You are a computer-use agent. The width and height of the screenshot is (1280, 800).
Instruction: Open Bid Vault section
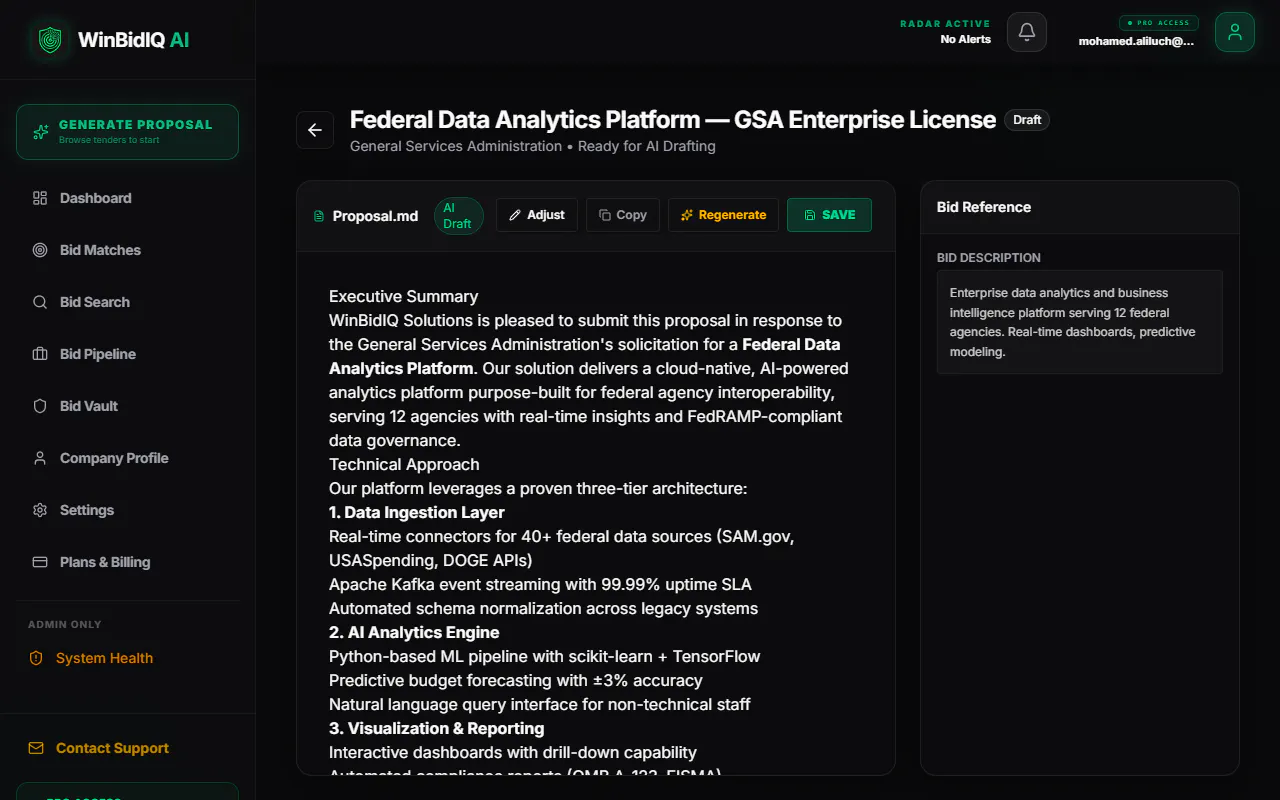[89, 406]
